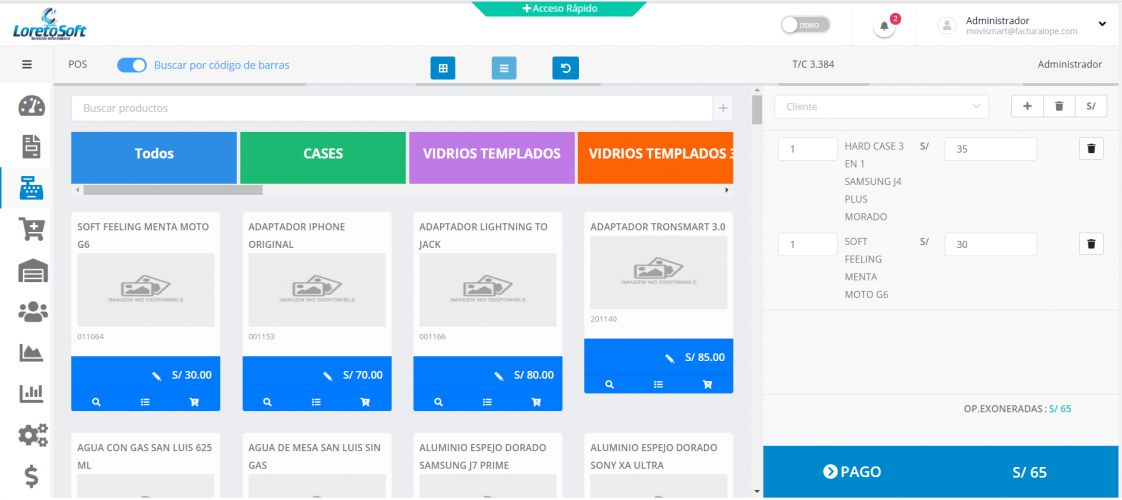Viewport: 1122px width, 500px height.
Task: Click the refresh/undo blue button
Action: [565, 68]
